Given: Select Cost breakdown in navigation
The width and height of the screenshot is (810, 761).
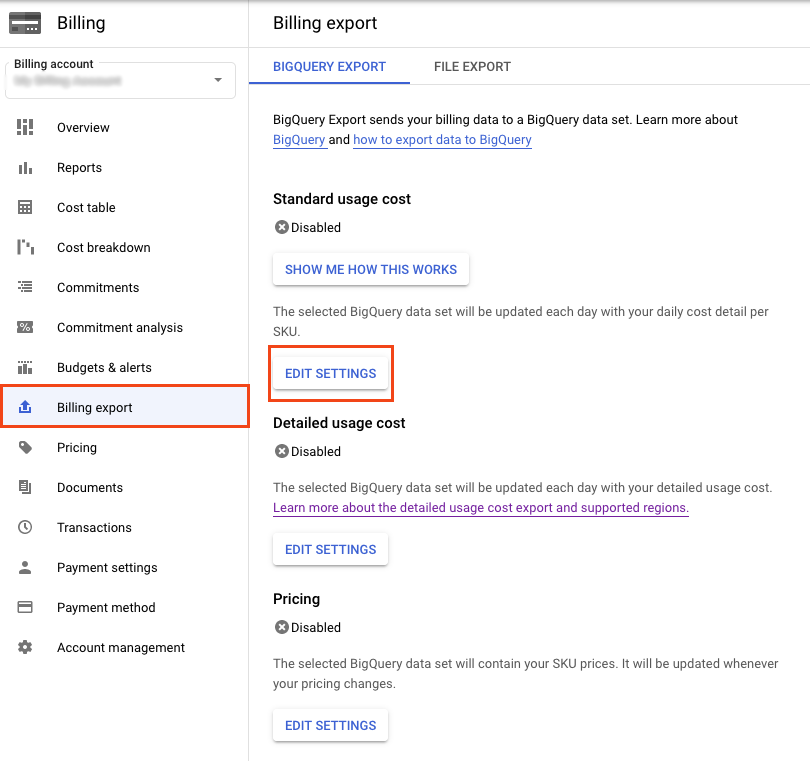Looking at the screenshot, I should 124,247.
